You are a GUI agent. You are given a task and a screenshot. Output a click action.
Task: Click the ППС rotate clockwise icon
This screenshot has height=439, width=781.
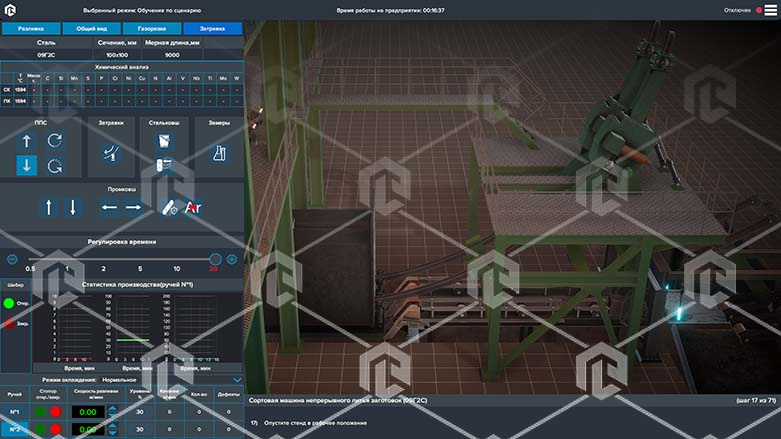pyautogui.click(x=55, y=141)
